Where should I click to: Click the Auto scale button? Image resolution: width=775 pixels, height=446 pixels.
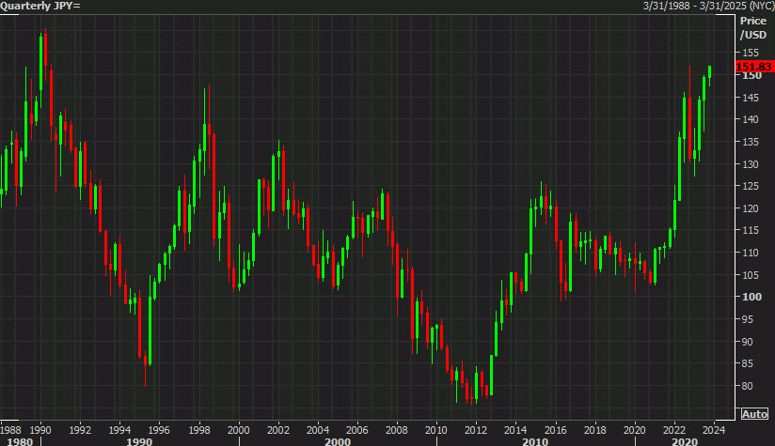(x=753, y=413)
